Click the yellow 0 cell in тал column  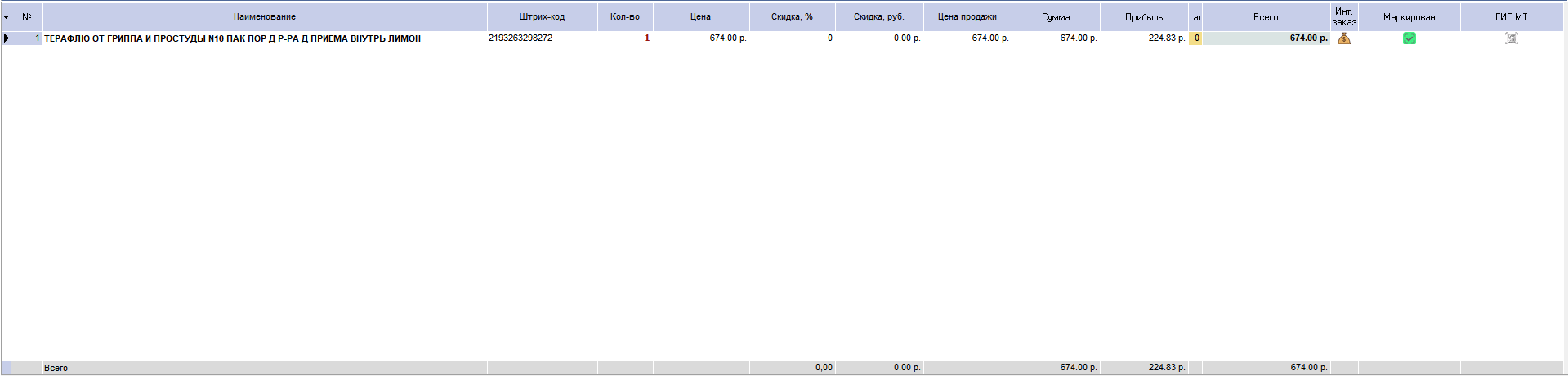click(1195, 38)
